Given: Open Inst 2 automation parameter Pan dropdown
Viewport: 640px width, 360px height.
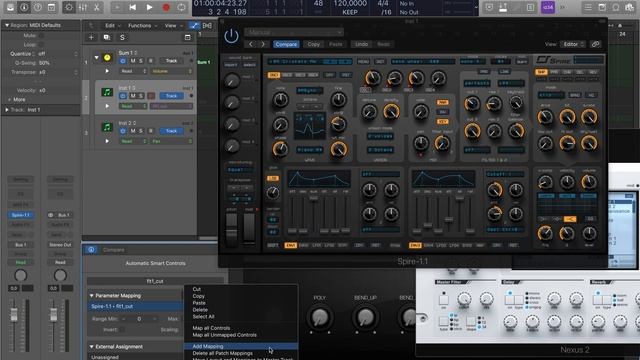Looking at the screenshot, I should coord(171,141).
